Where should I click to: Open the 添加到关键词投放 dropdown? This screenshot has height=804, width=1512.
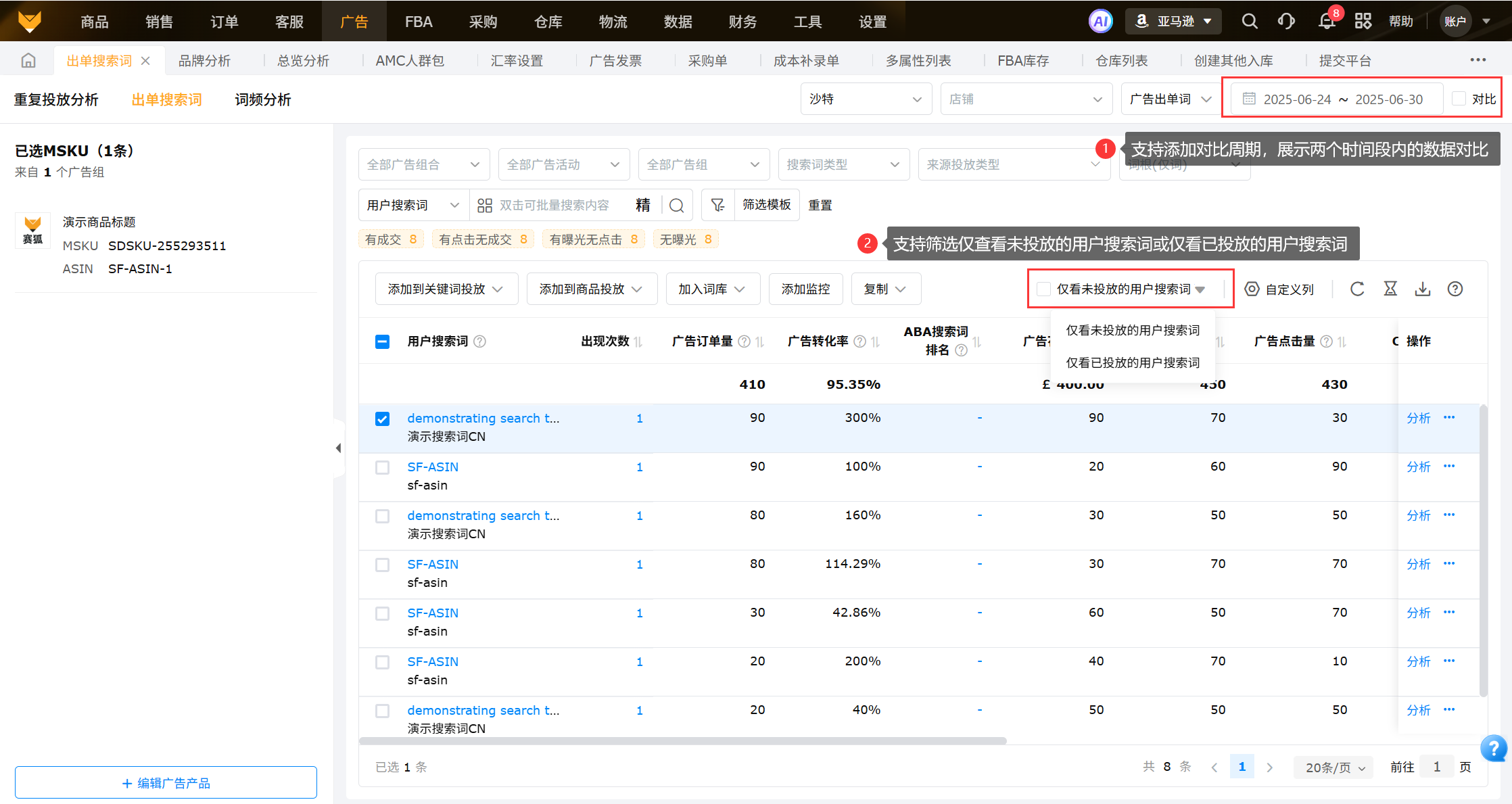coord(446,289)
